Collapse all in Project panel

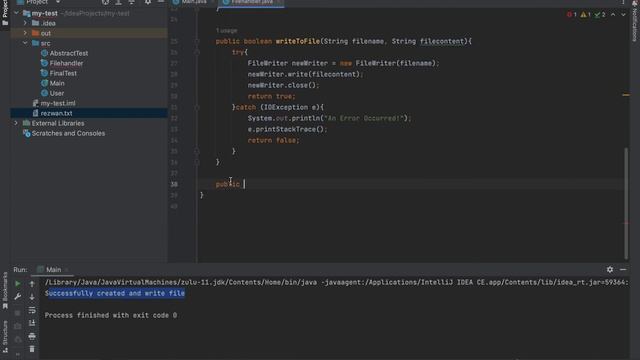(x=131, y=2)
